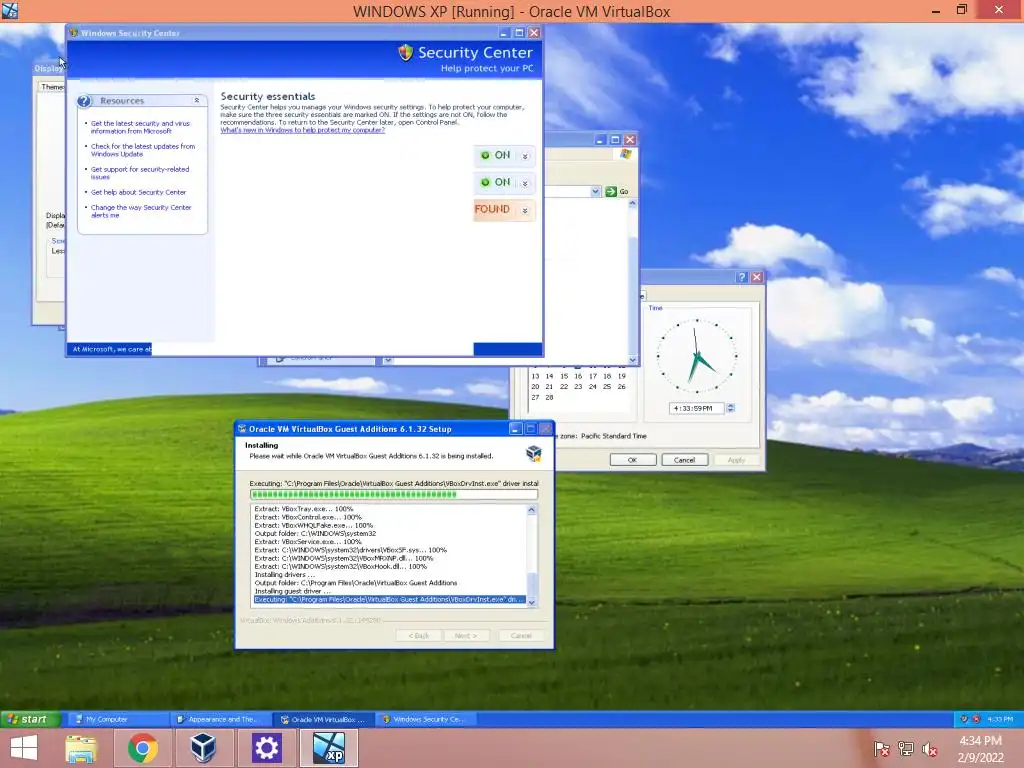Open Action Center flag in system tray

[x=881, y=749]
